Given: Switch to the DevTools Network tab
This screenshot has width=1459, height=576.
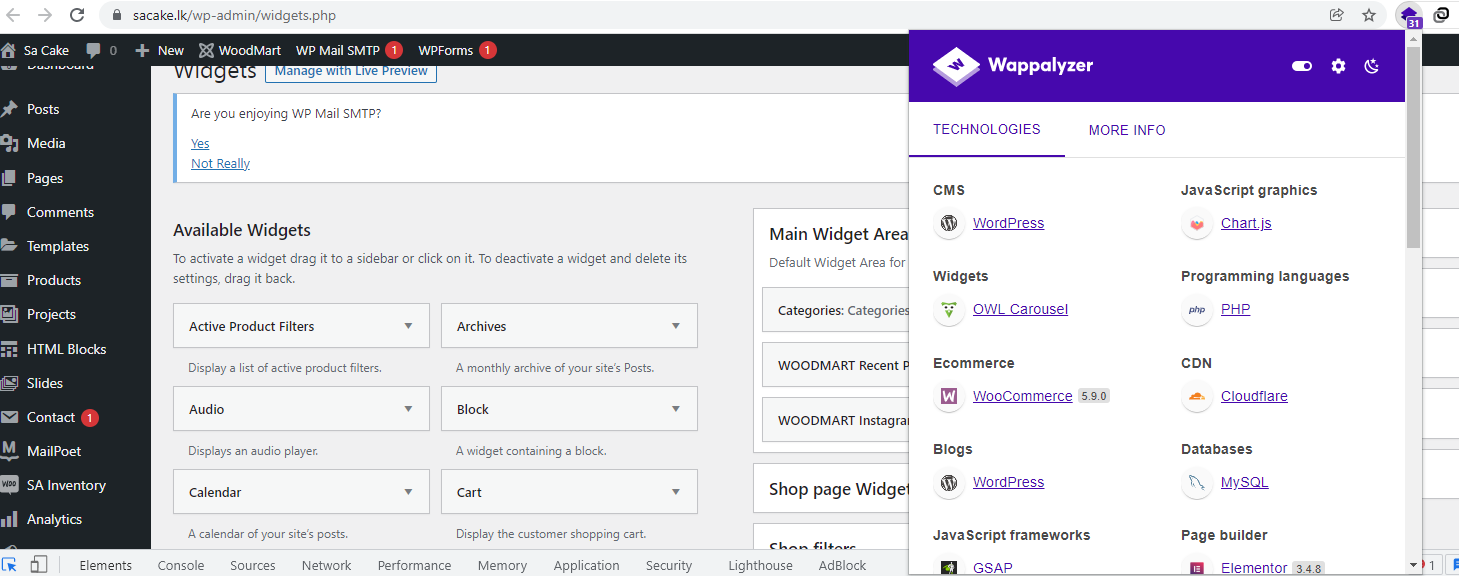Looking at the screenshot, I should pyautogui.click(x=327, y=565).
